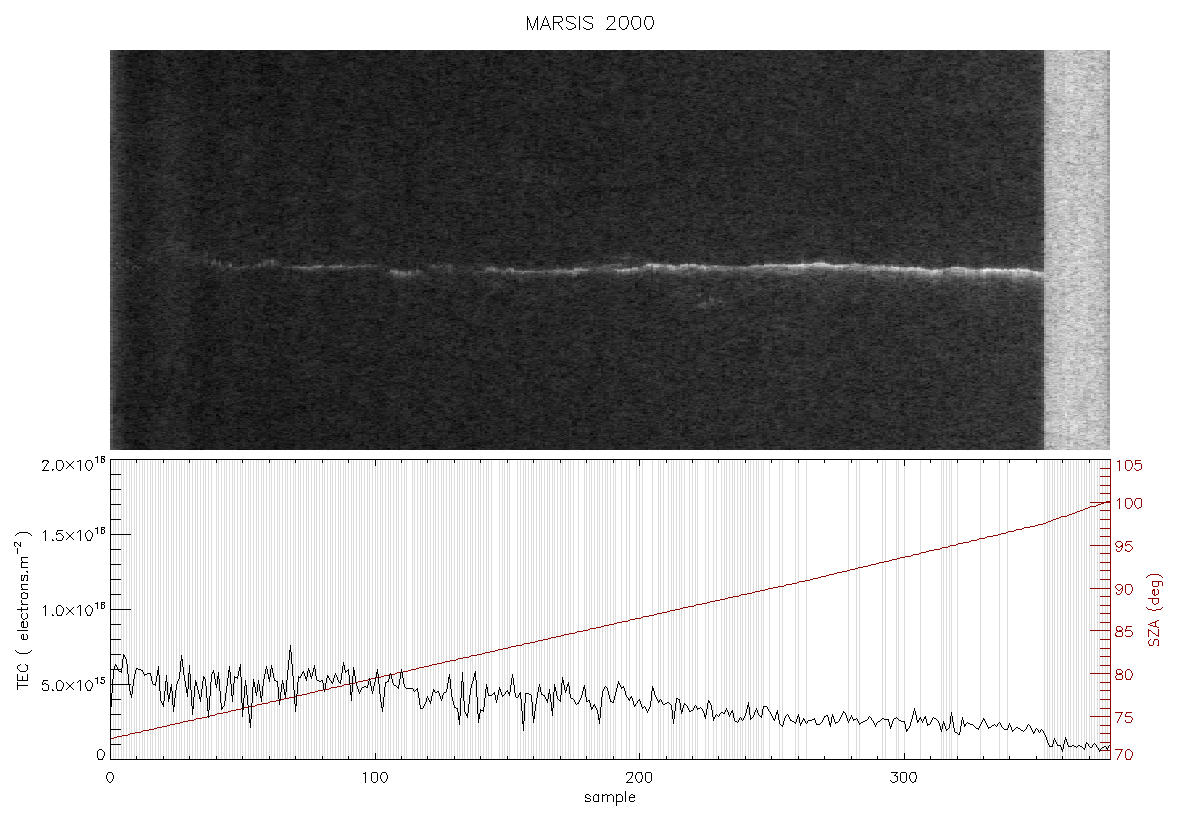Click the red SZA line near sample 200
The image size is (1180, 830).
tap(639, 619)
